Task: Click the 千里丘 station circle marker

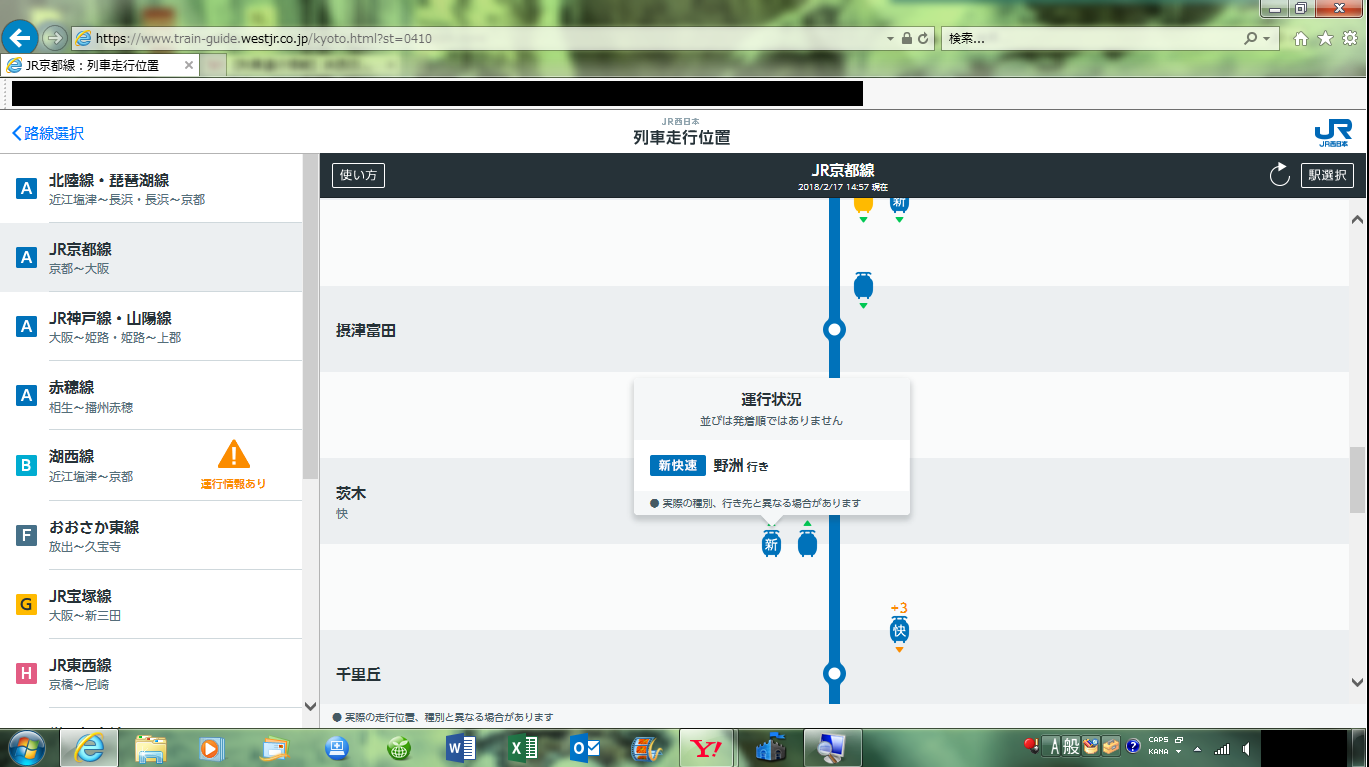Action: tap(834, 673)
